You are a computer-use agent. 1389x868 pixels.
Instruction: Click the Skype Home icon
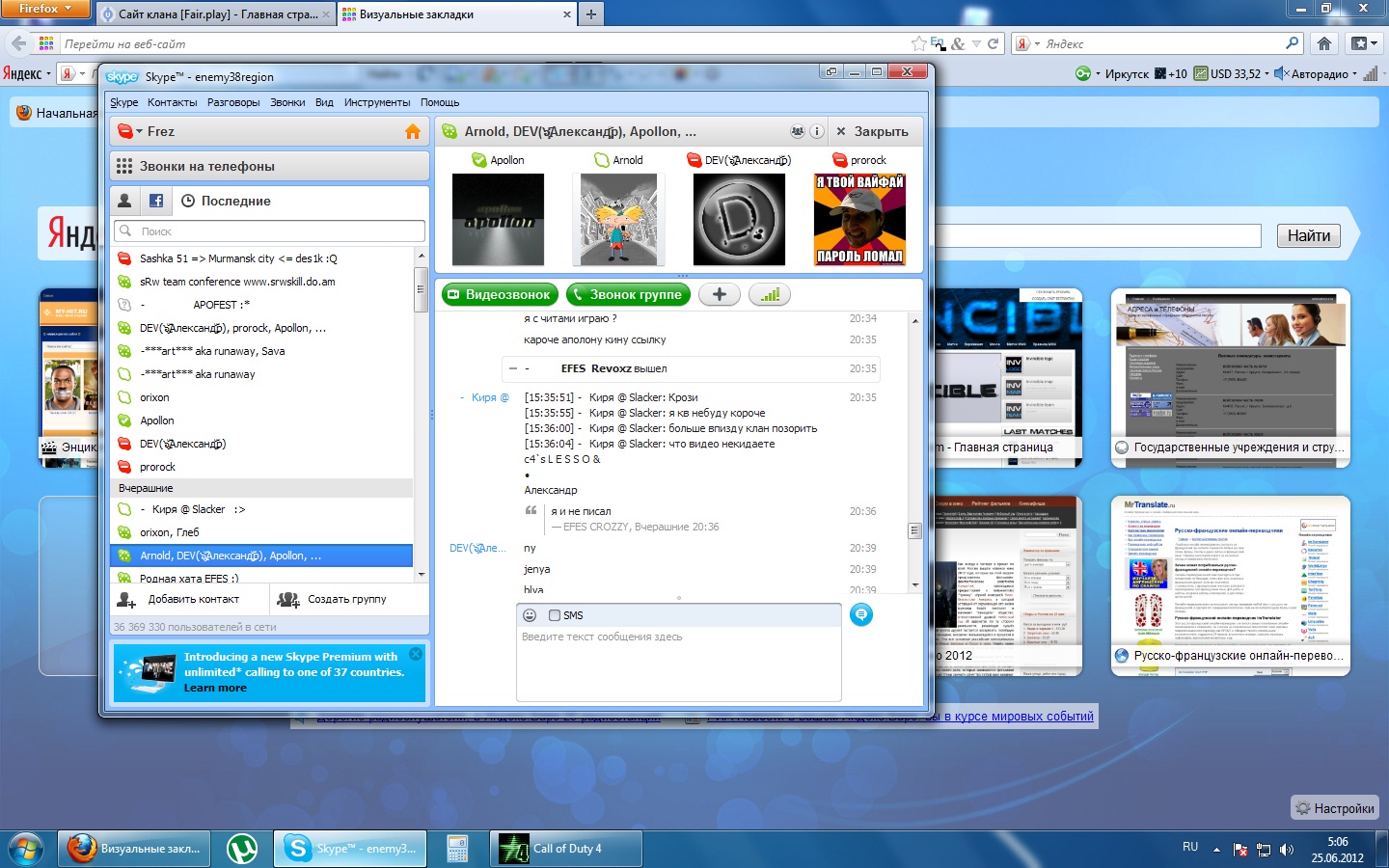413,132
